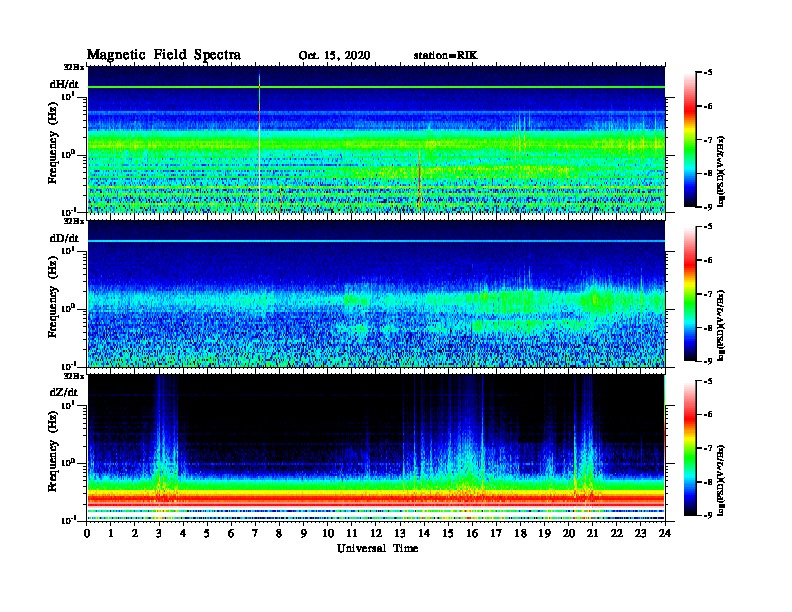Click the log(PSD) label beside dZ/dt color bar
The width and height of the screenshot is (792, 612).
[722, 480]
